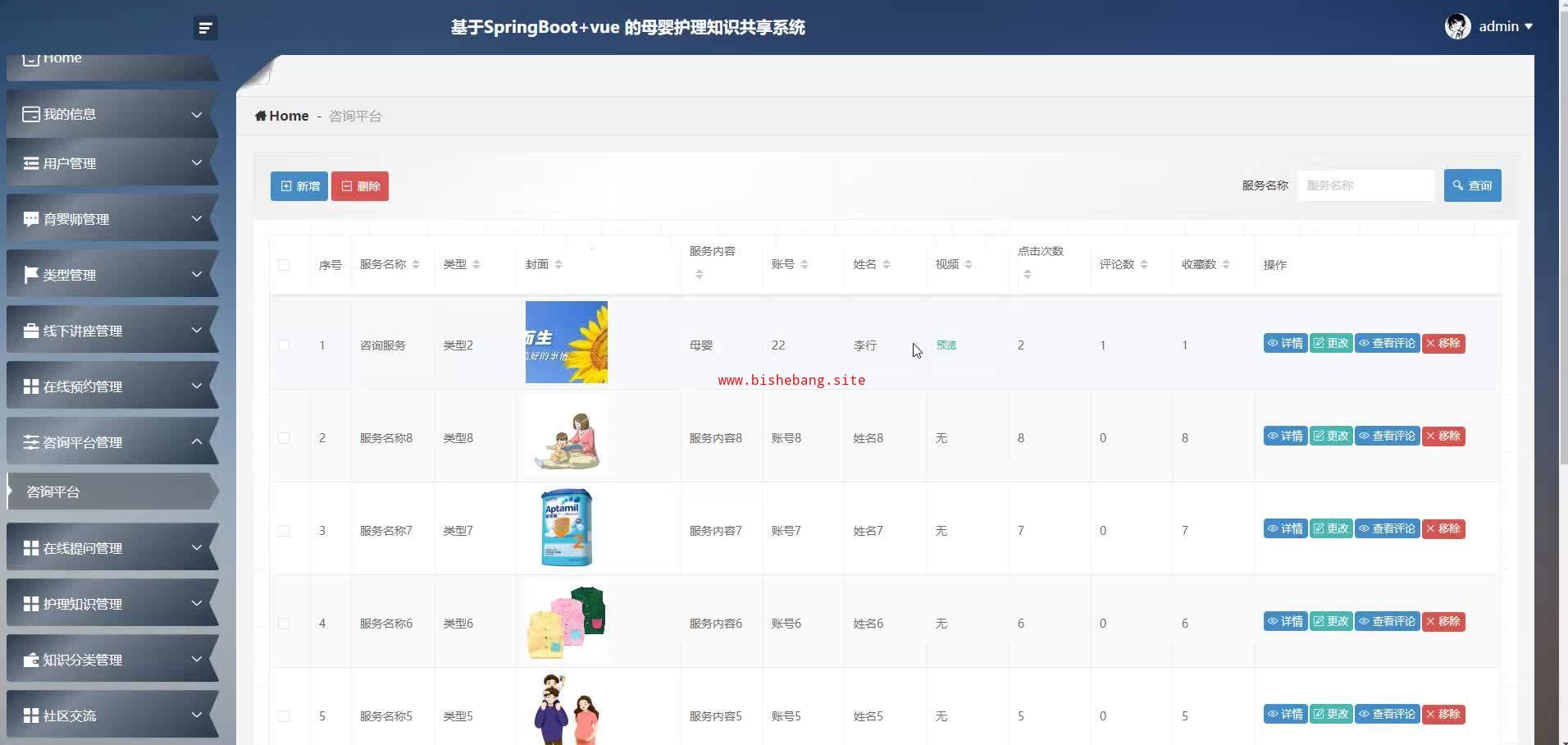Click the 线下讲座管理 briefcase icon
Image resolution: width=1568 pixels, height=745 pixels.
31,331
